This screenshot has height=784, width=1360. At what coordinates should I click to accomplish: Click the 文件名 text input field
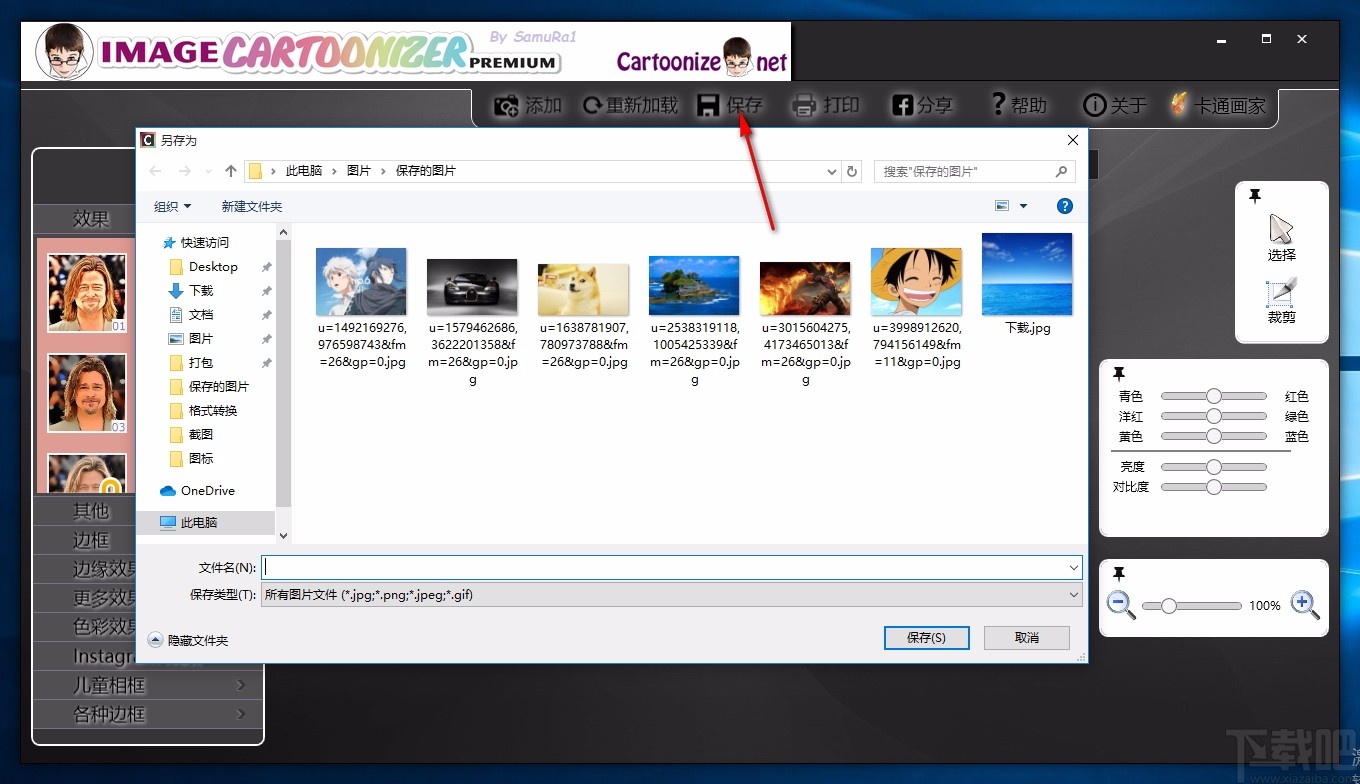coord(662,567)
